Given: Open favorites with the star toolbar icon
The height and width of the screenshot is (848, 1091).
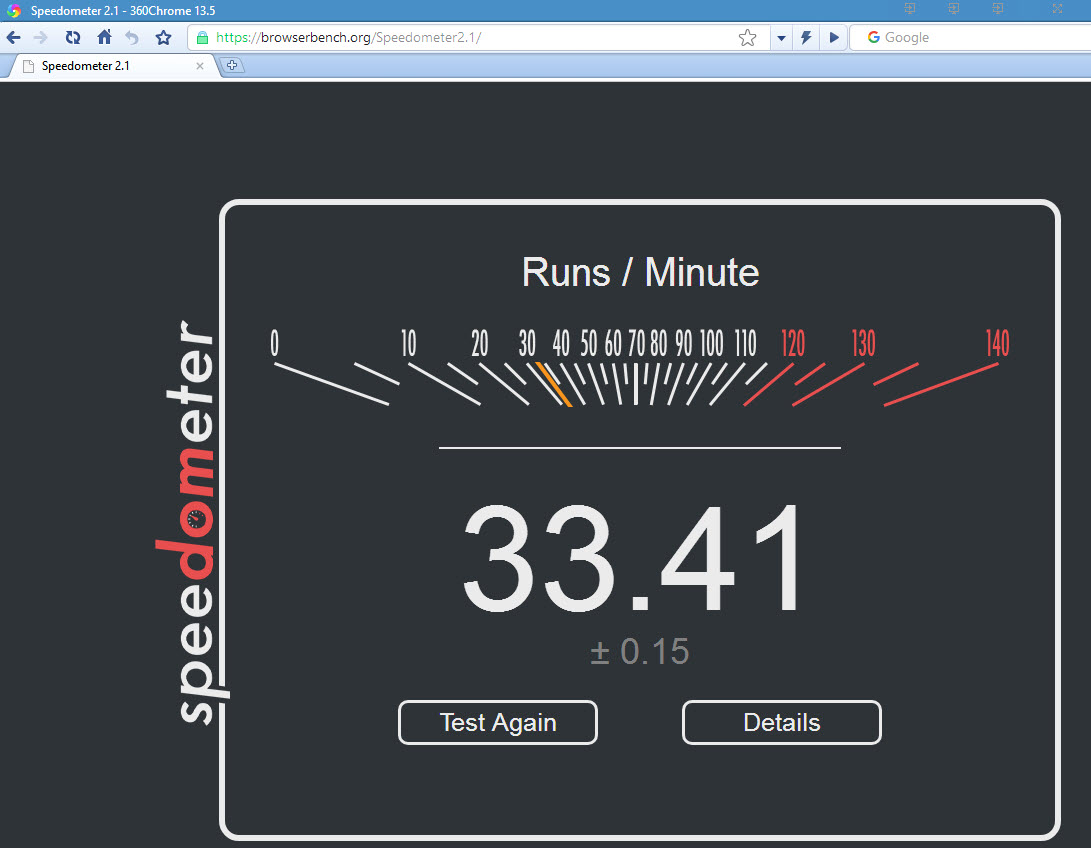Looking at the screenshot, I should click(163, 38).
